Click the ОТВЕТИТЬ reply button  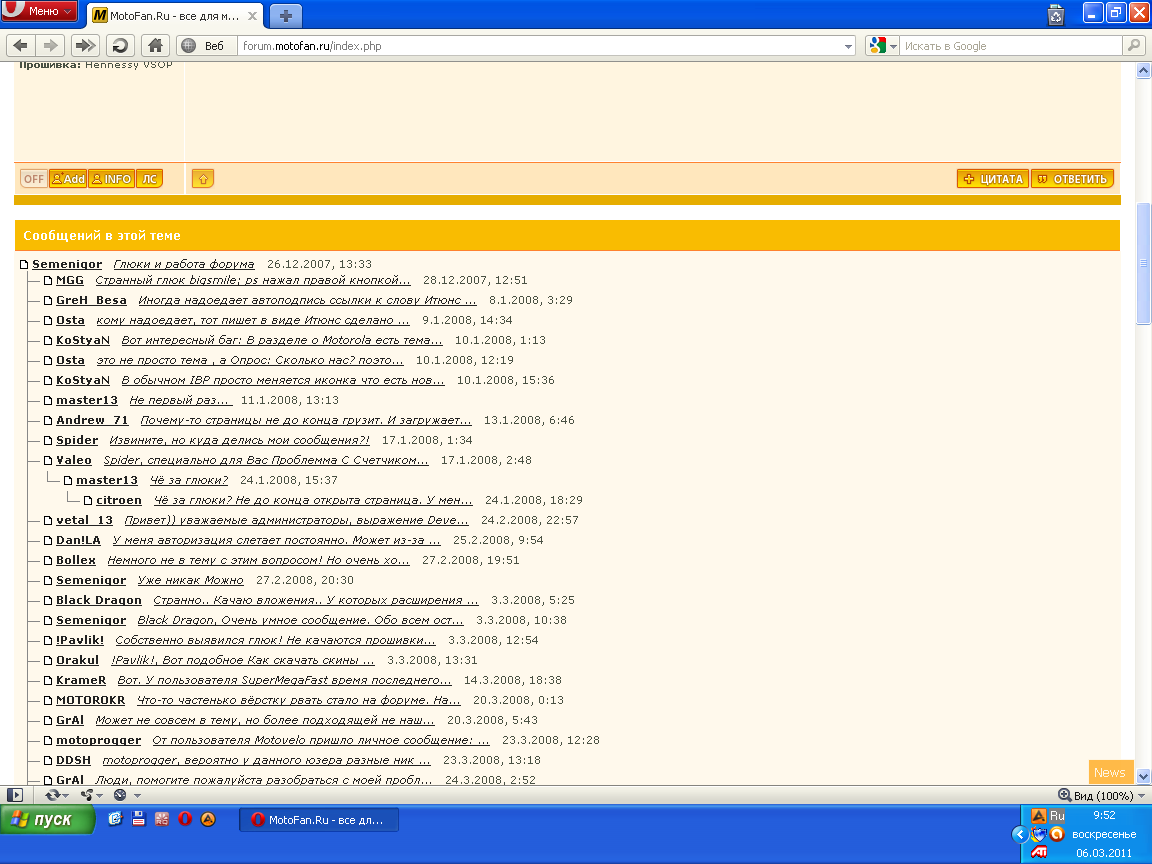pos(1073,179)
